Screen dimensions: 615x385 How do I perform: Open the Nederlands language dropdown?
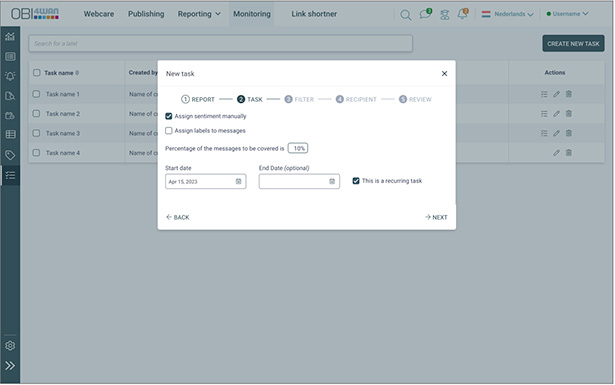click(508, 14)
